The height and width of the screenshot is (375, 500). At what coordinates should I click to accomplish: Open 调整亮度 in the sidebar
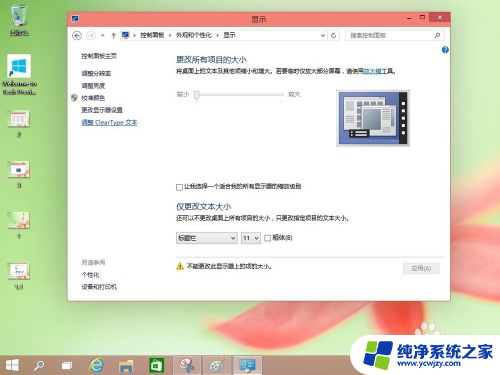[x=93, y=86]
